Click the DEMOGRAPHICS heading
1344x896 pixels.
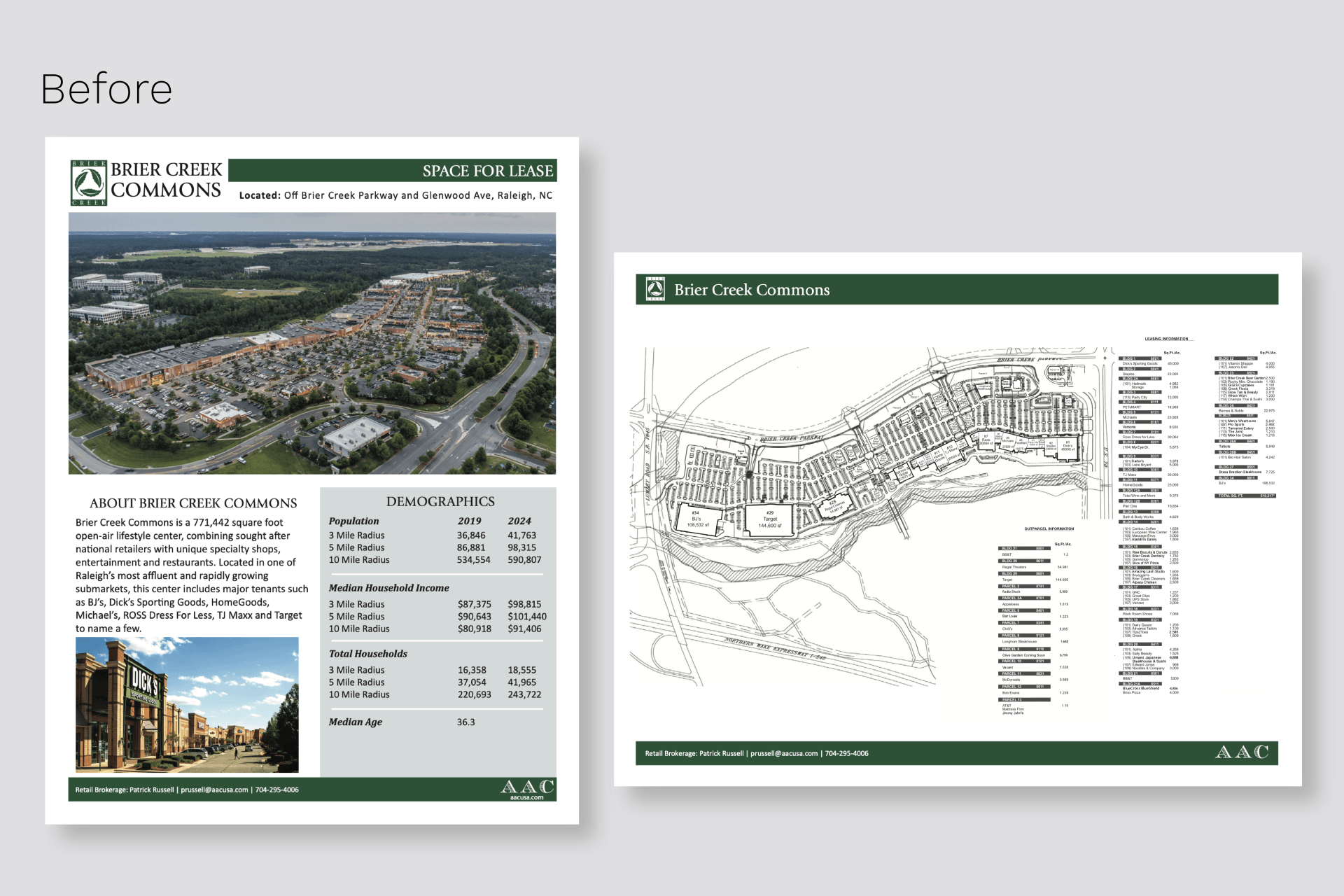[440, 501]
